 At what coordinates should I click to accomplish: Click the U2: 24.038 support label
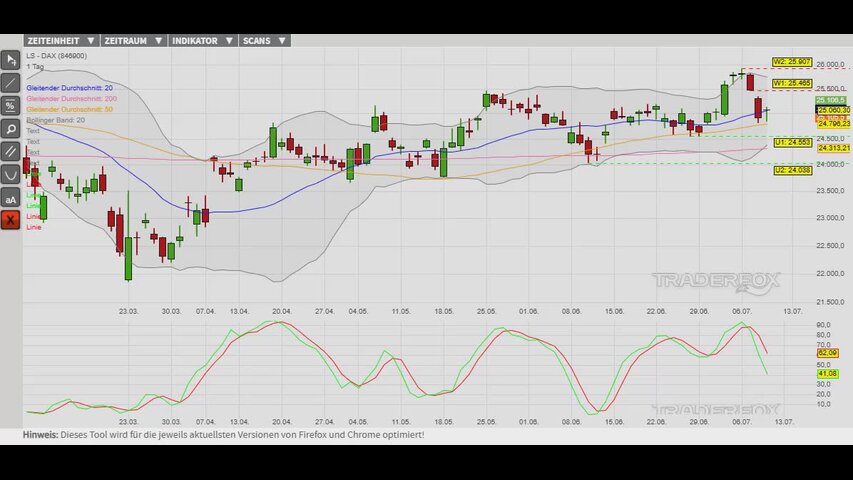[793, 170]
